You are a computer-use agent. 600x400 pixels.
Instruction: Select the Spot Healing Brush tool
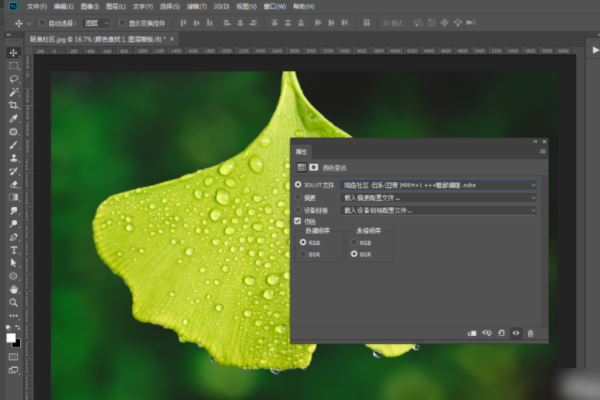pyautogui.click(x=14, y=132)
